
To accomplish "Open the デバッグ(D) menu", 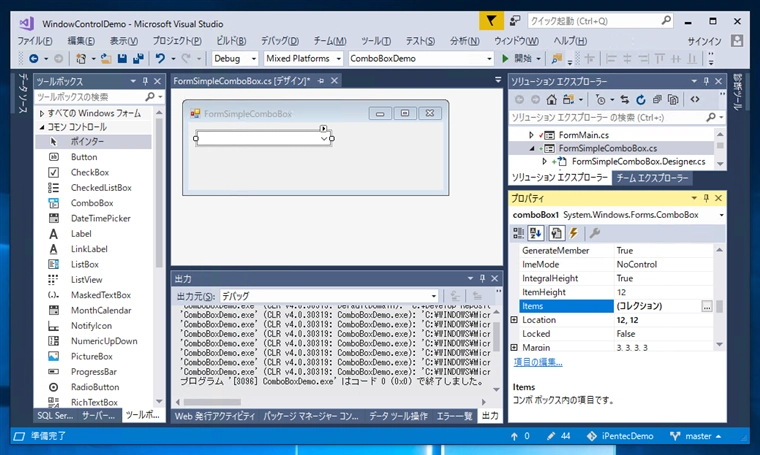I will (x=280, y=41).
